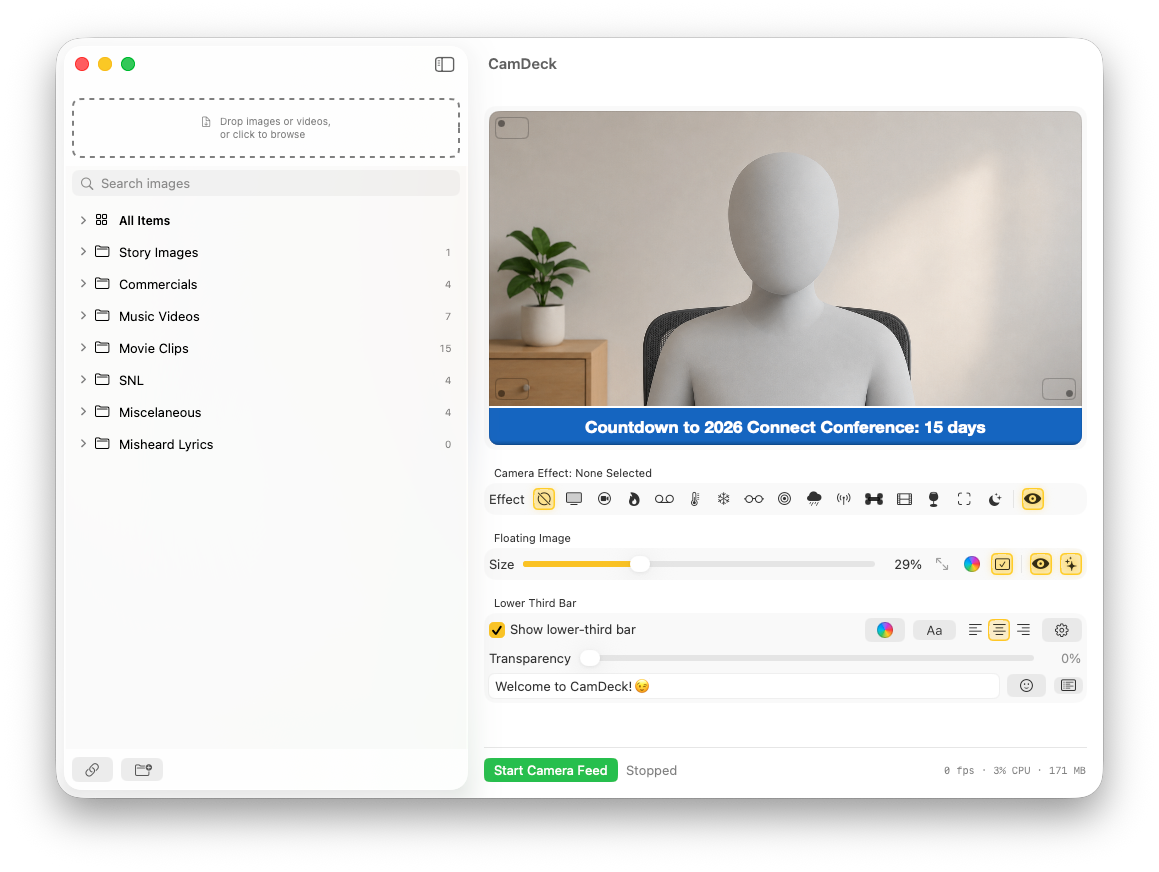Apply the viewfinder frame camera effect
Viewport: 1159px width, 872px height.
tap(964, 499)
